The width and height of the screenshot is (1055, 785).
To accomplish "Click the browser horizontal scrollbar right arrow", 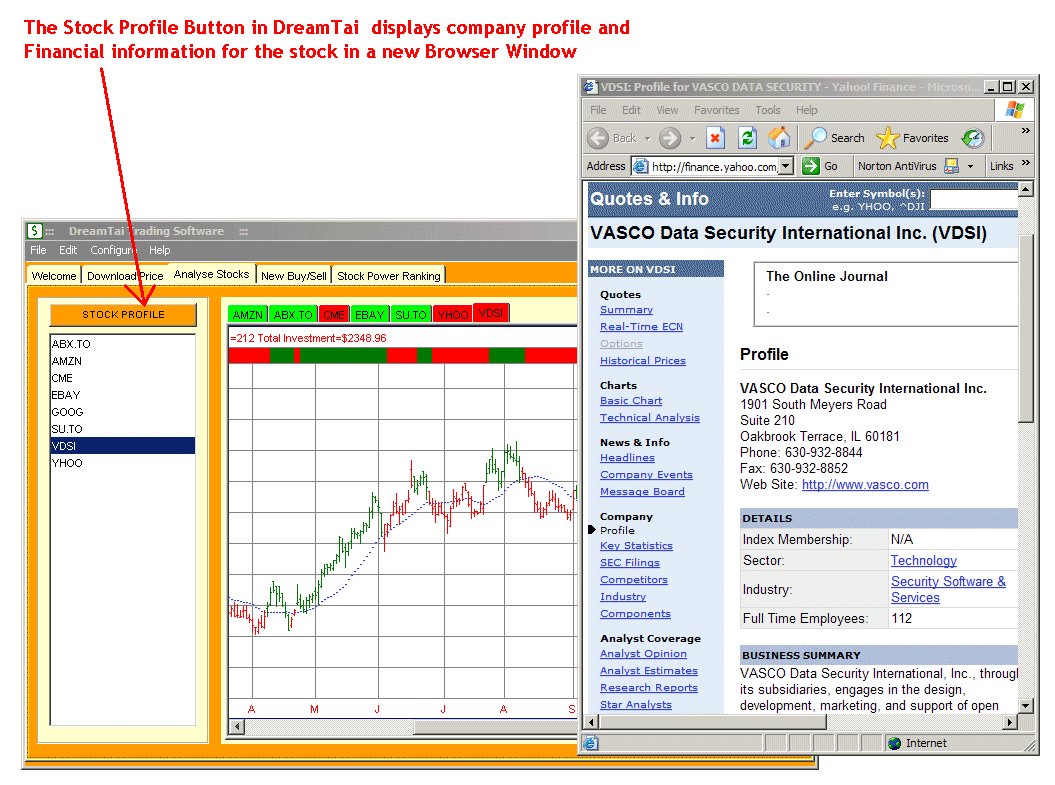I will (x=1010, y=722).
